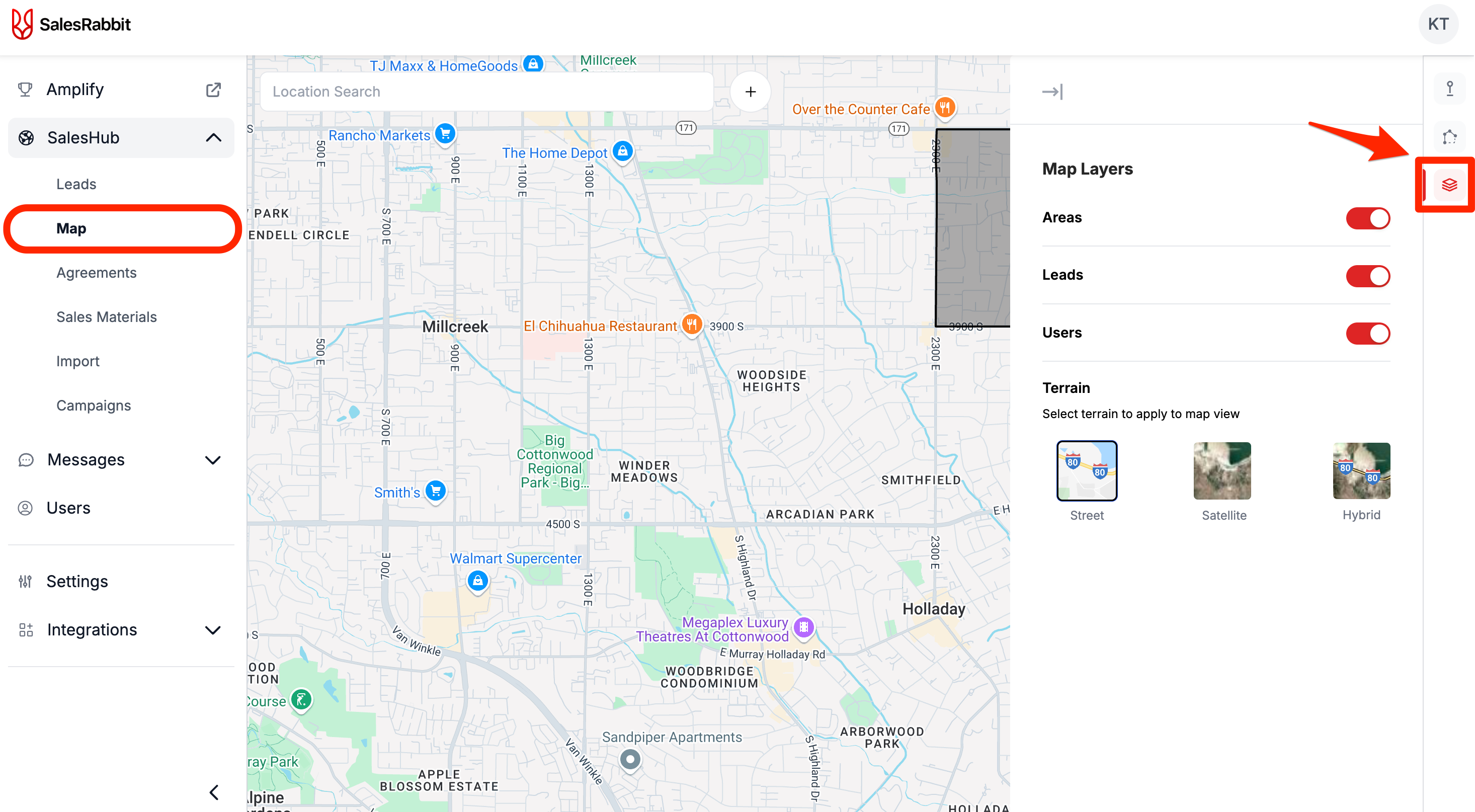Click El Chihuahua Restaurant marker
Viewport: 1475px width, 812px height.
[692, 324]
